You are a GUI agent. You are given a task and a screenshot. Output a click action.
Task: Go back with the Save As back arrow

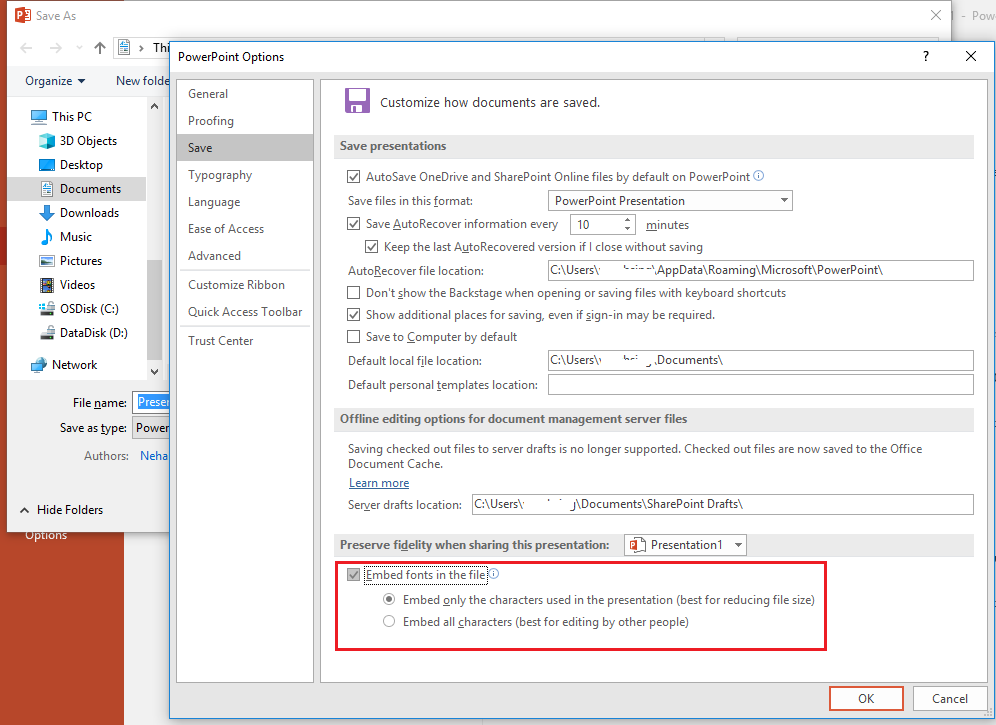[26, 48]
